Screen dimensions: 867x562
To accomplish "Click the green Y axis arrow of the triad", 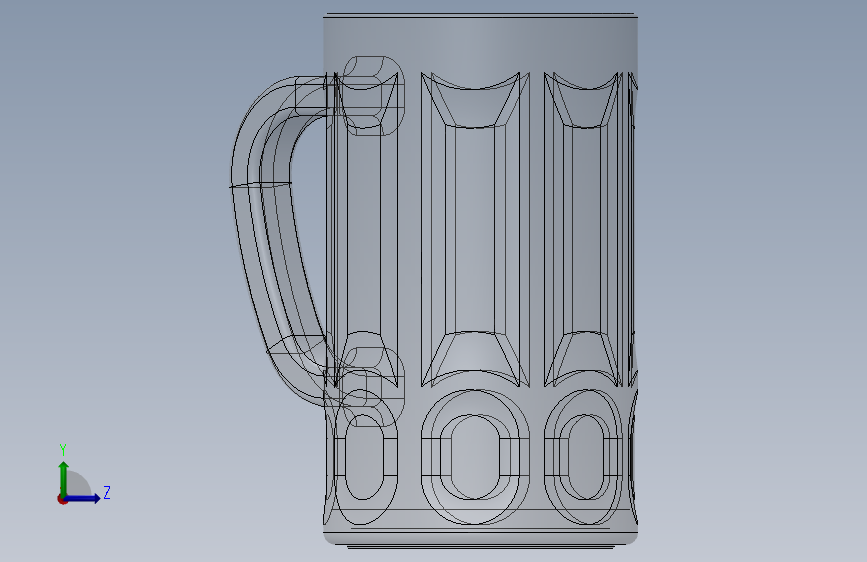I will pyautogui.click(x=64, y=478).
